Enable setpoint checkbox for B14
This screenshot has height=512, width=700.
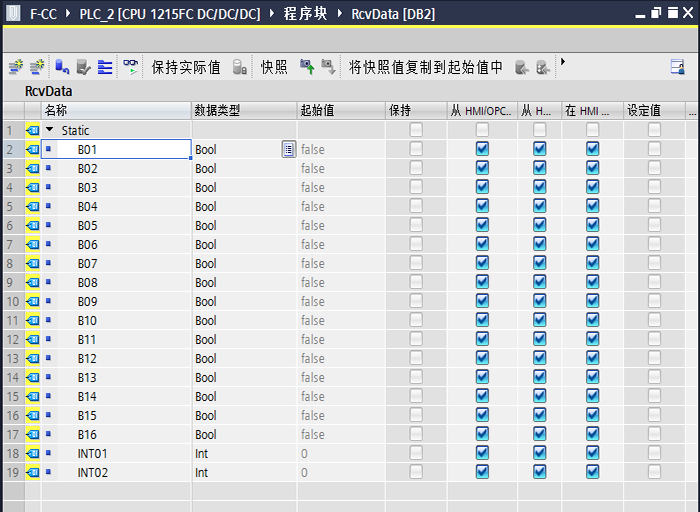[654, 395]
